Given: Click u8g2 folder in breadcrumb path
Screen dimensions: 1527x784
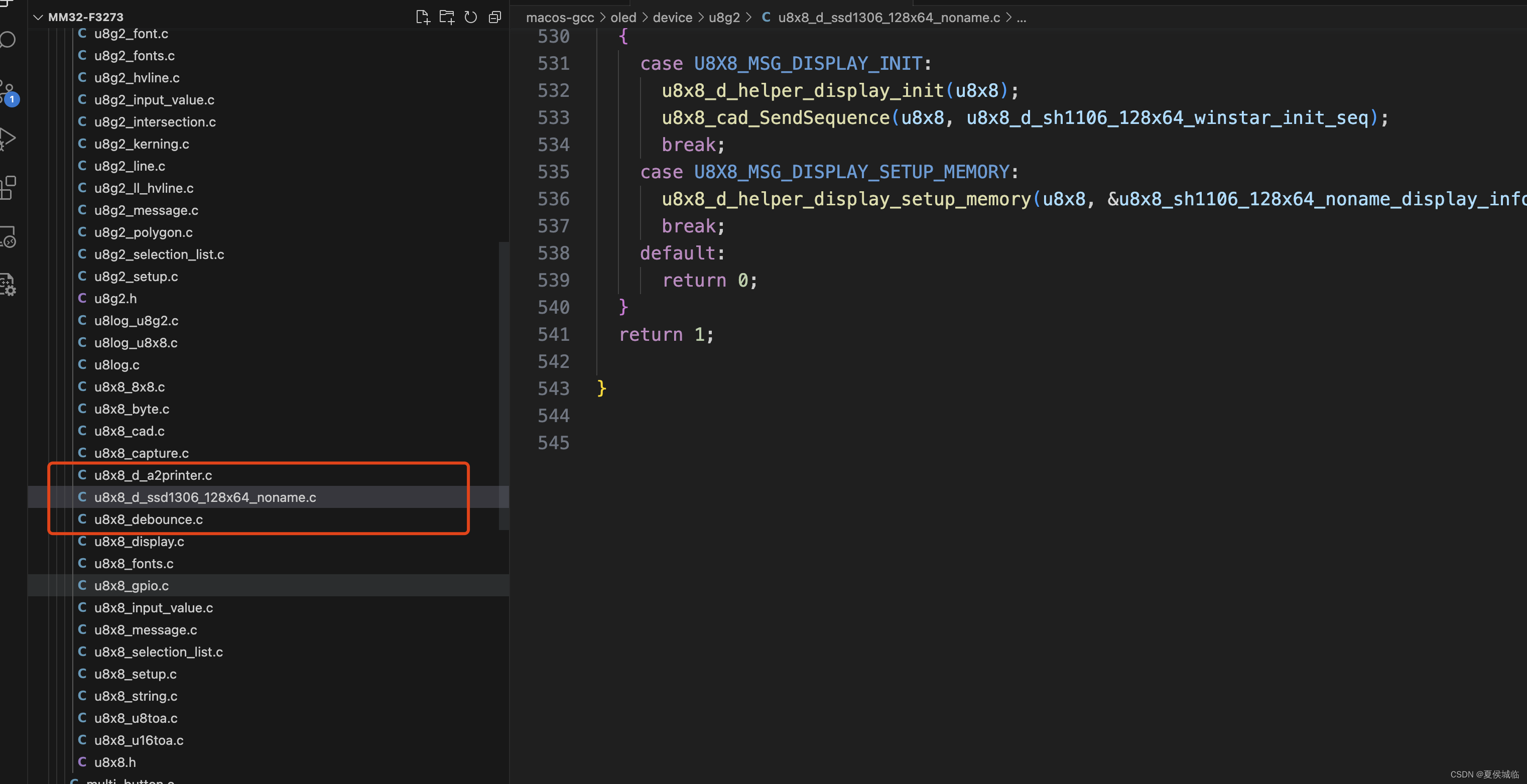Looking at the screenshot, I should pyautogui.click(x=724, y=18).
